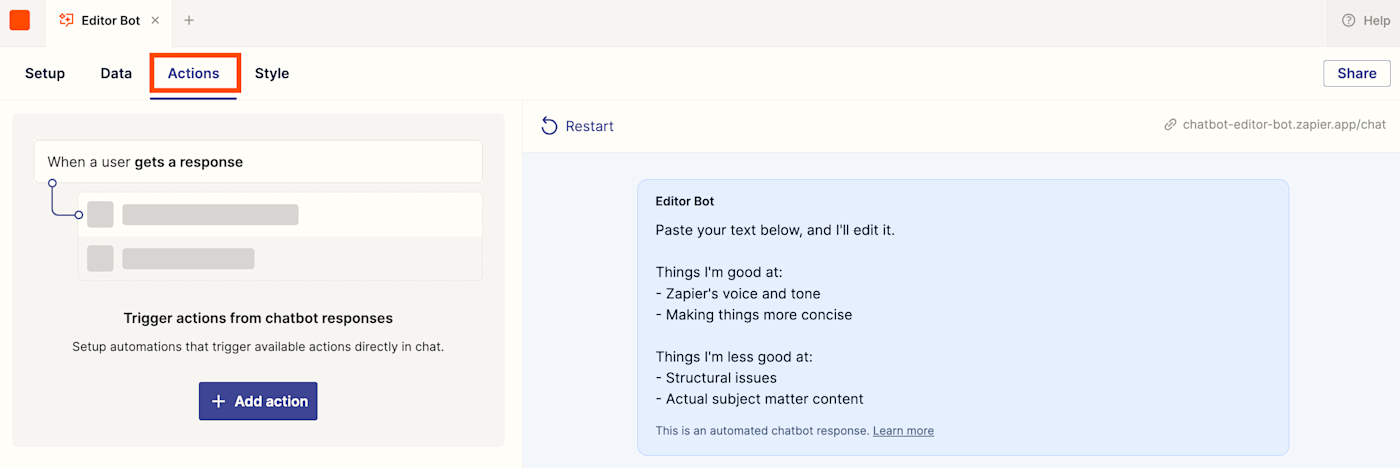Select the 'When a user gets a response' trigger

click(x=258, y=162)
